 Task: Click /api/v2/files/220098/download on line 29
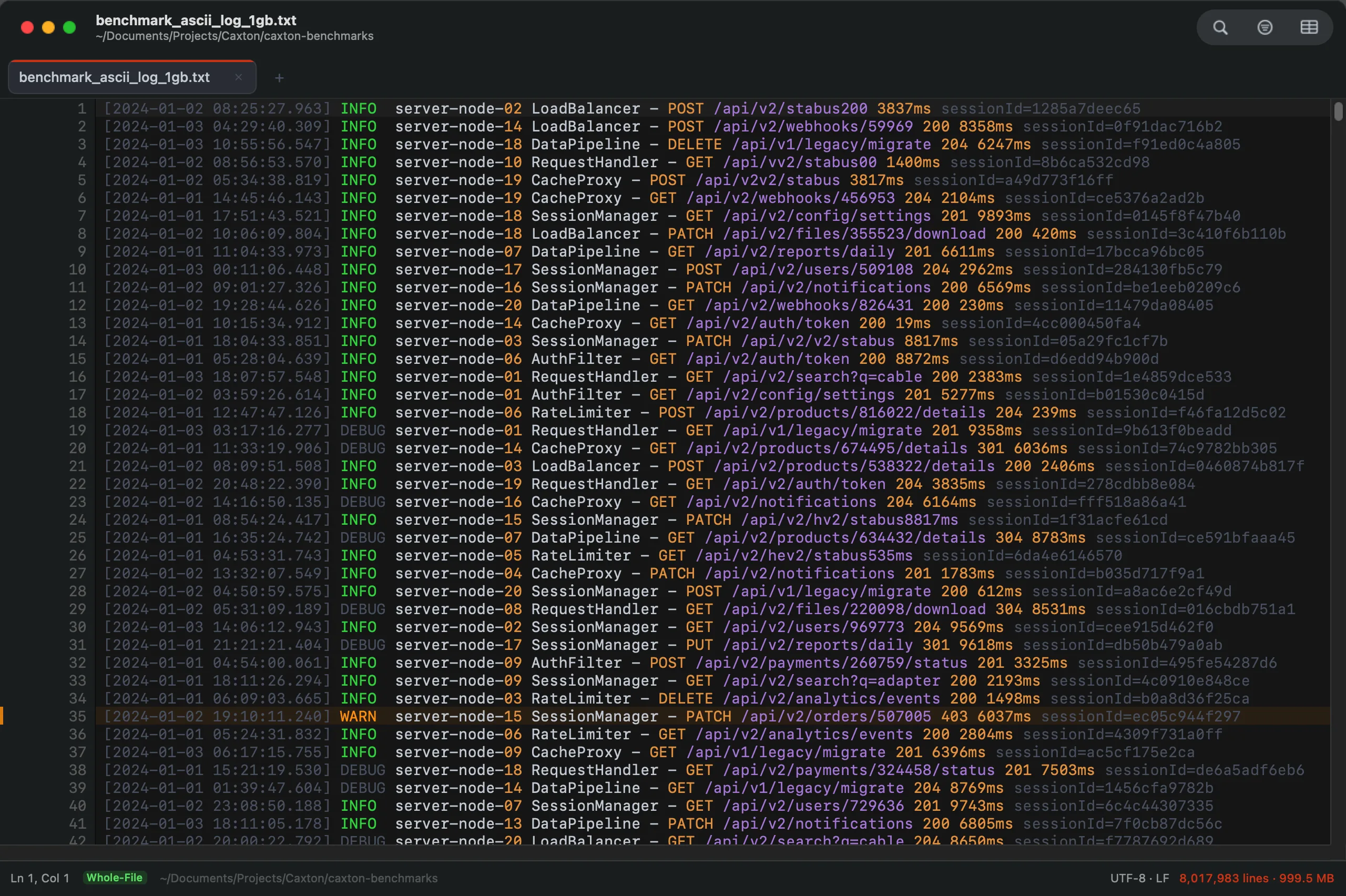tap(854, 609)
